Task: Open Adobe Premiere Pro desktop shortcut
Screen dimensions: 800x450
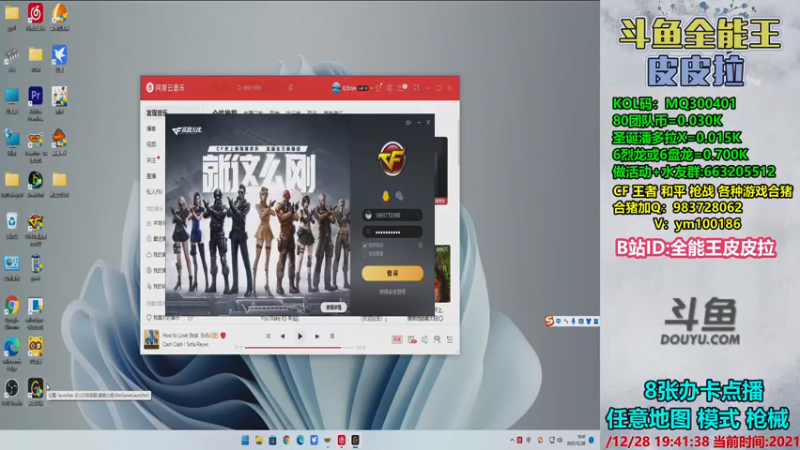Action: click(35, 104)
